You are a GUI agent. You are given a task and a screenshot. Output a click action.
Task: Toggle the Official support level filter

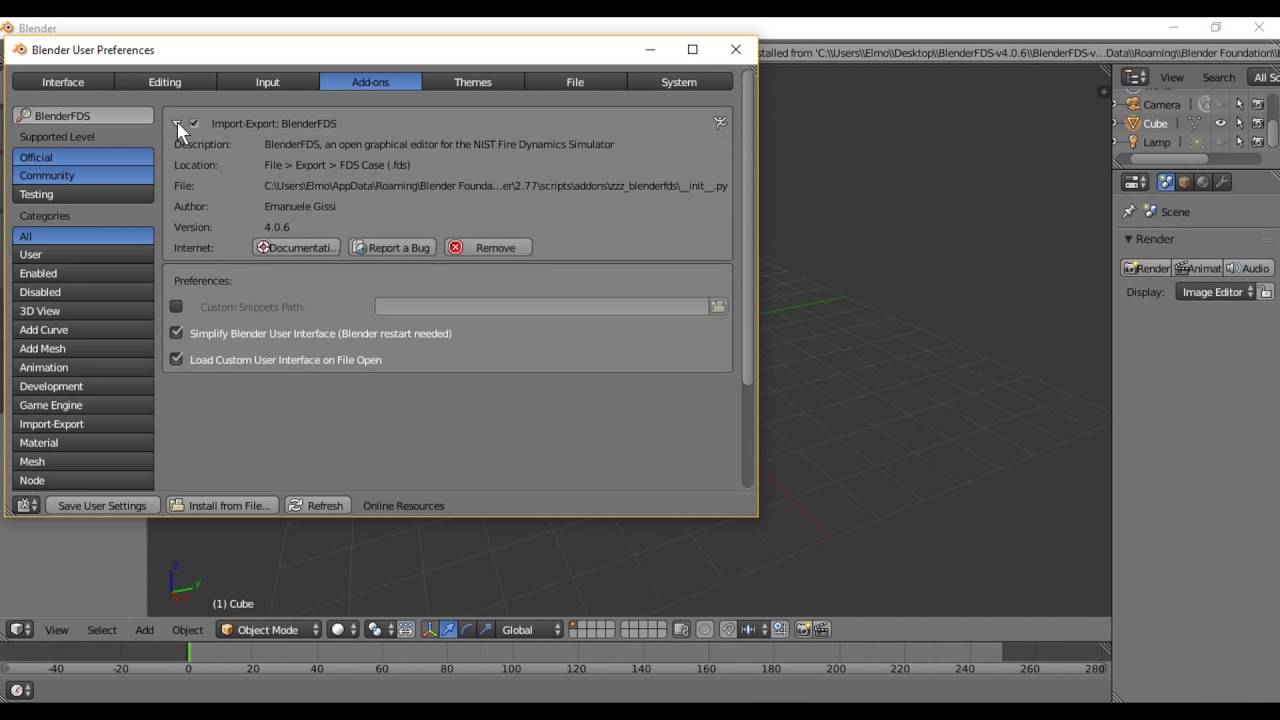pyautogui.click(x=83, y=157)
